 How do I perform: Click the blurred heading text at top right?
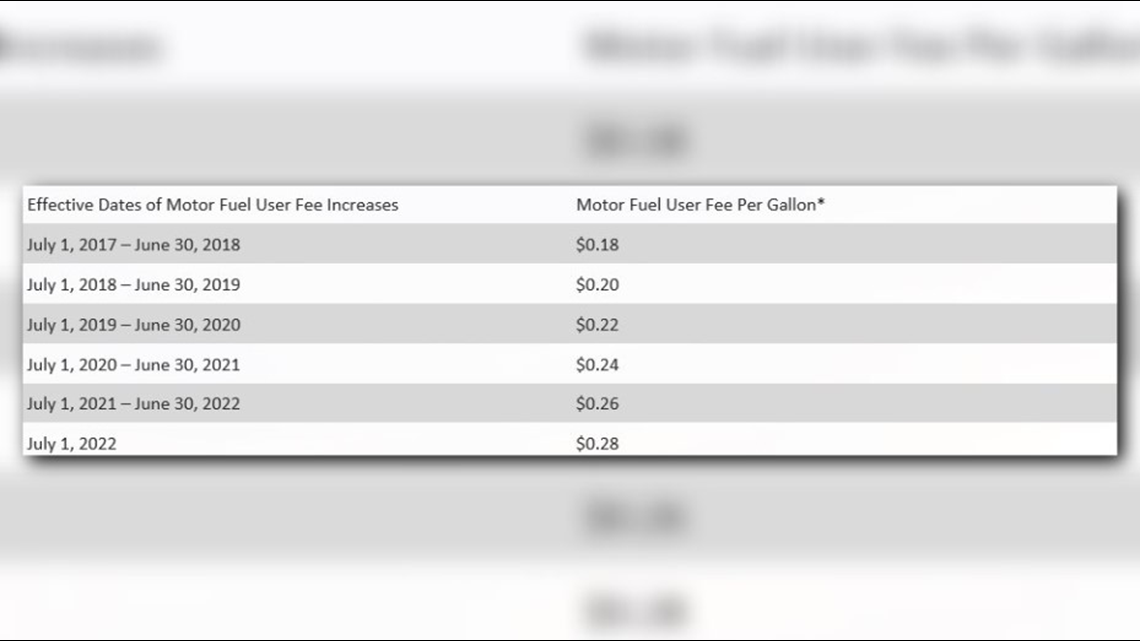click(862, 46)
